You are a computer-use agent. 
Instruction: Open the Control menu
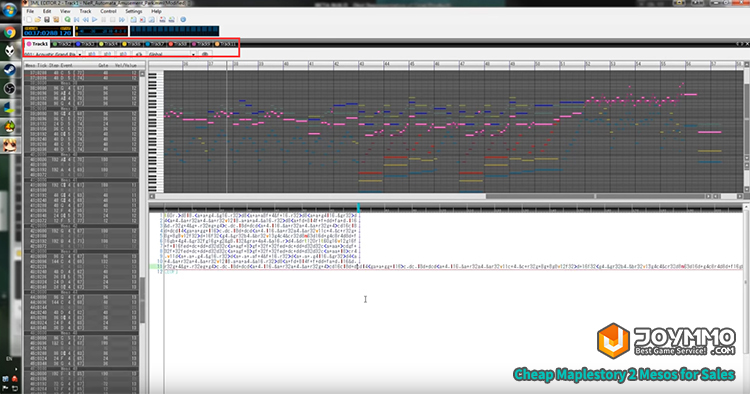108,11
